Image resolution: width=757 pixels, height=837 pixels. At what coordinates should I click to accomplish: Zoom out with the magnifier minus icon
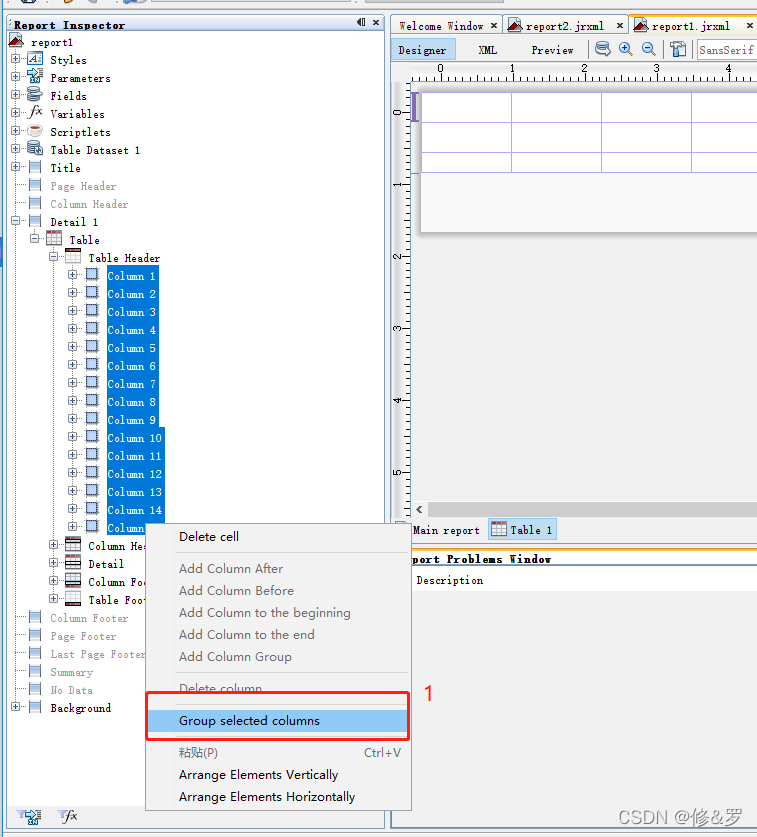coord(649,49)
